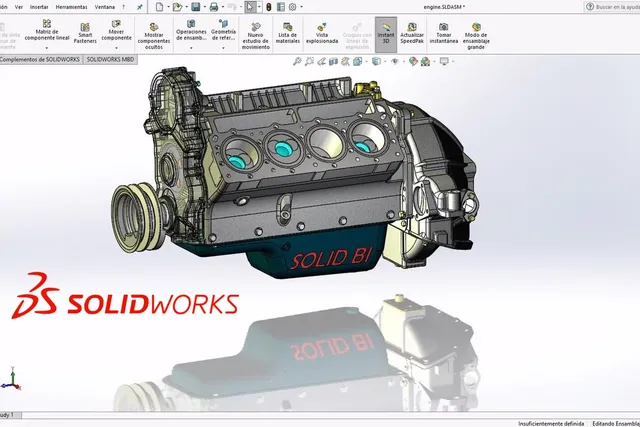Click Edit Appearance color ball icon
This screenshot has width=640, height=427.
tap(413, 61)
